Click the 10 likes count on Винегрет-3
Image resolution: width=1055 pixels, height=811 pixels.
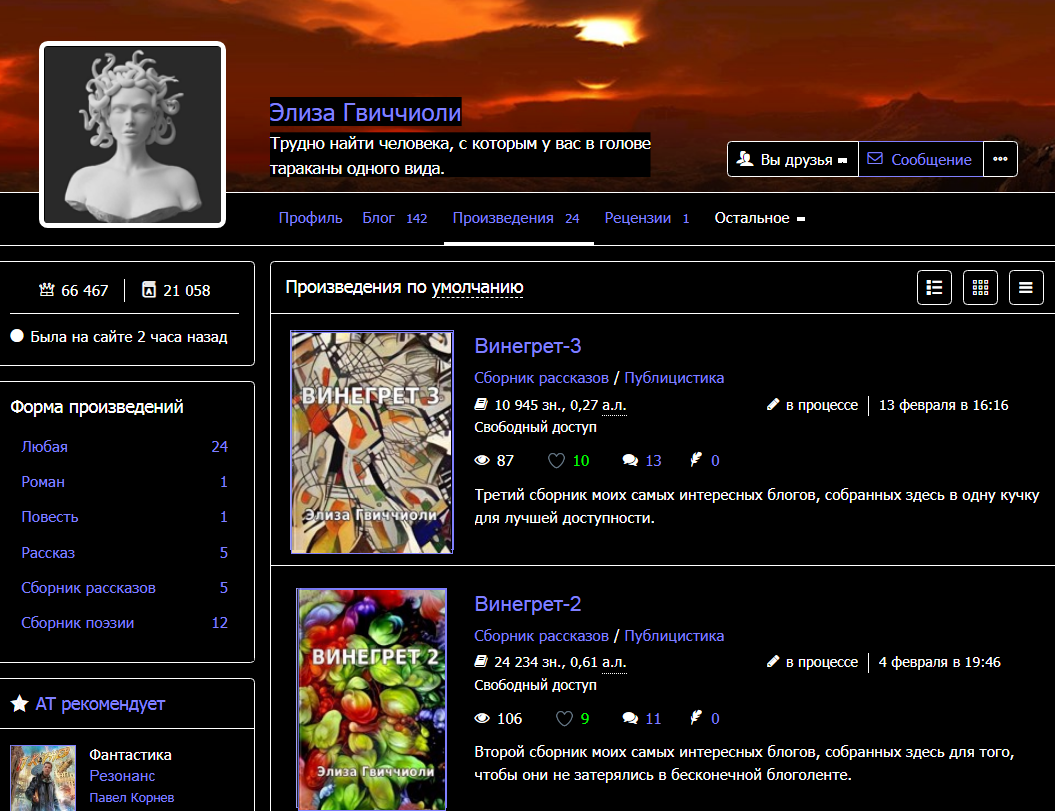tap(581, 460)
